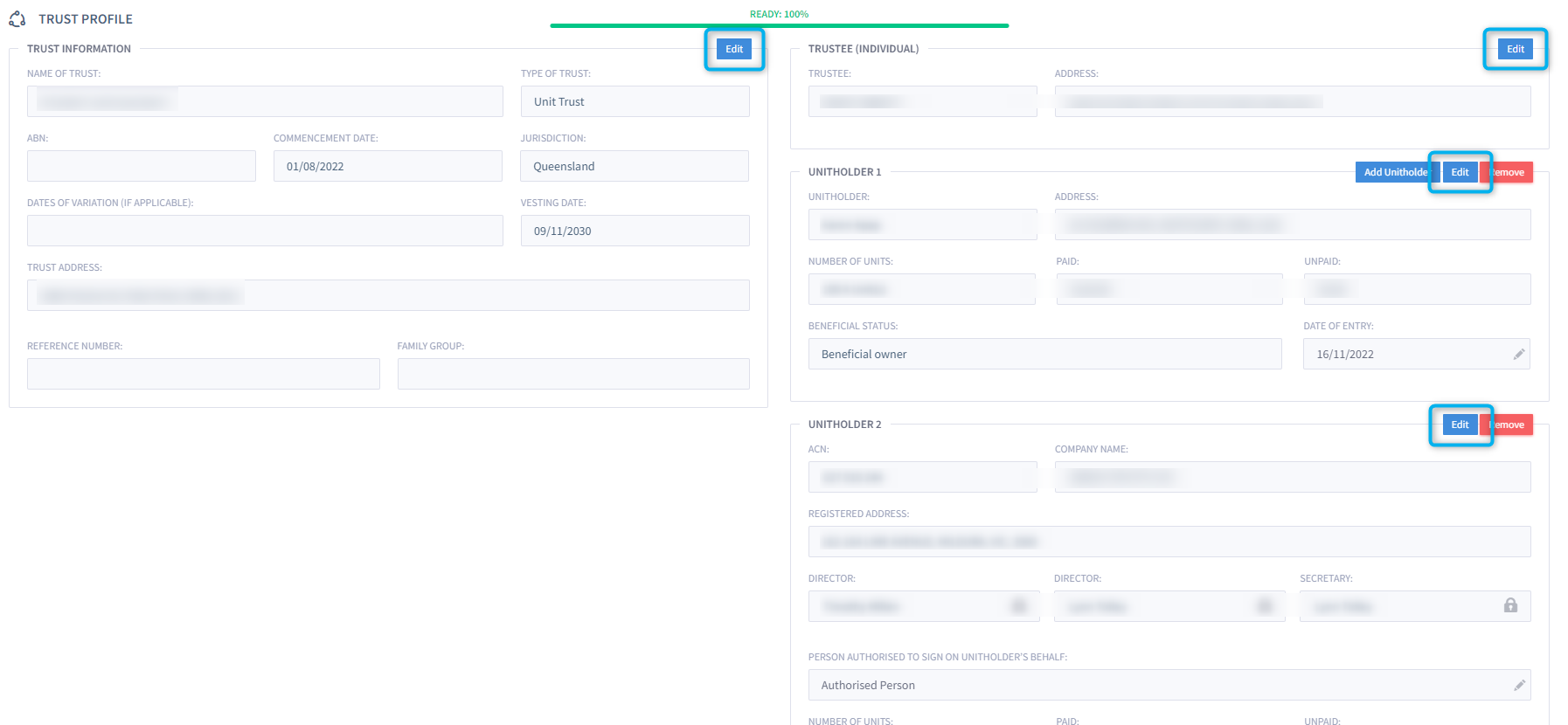Edit the Trust Information section

734,49
